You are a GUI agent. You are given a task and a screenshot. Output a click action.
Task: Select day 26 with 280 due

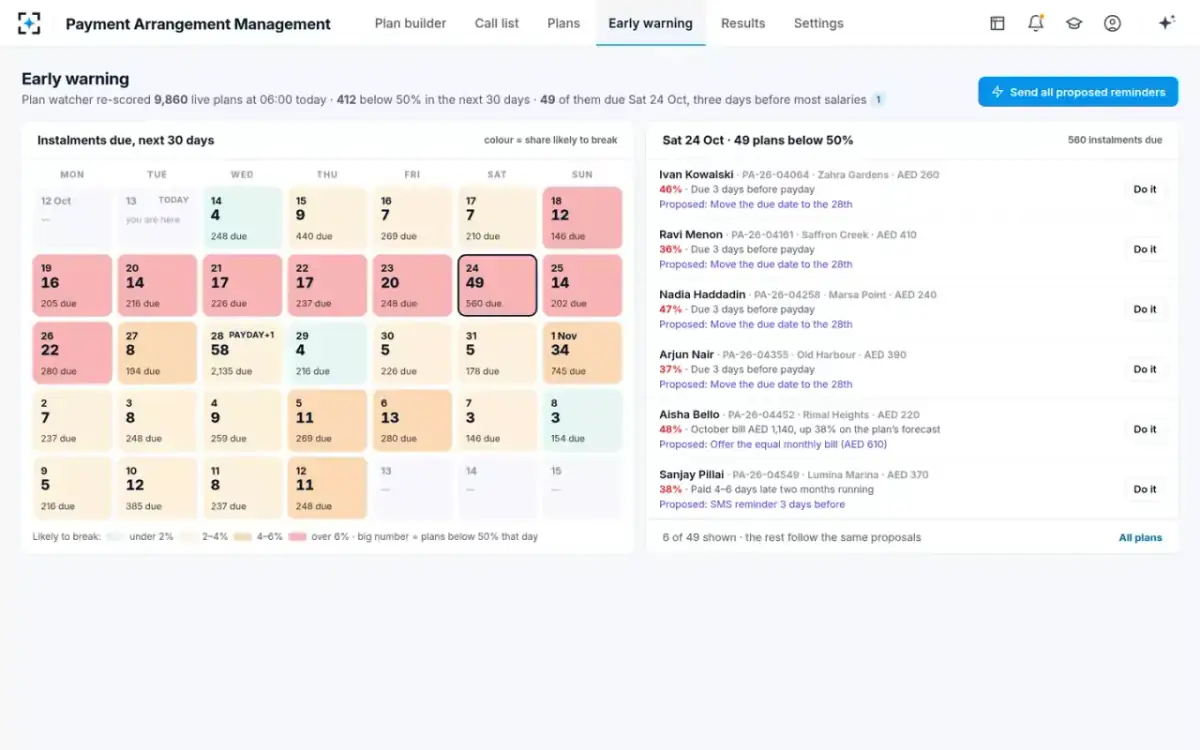pyautogui.click(x=72, y=353)
